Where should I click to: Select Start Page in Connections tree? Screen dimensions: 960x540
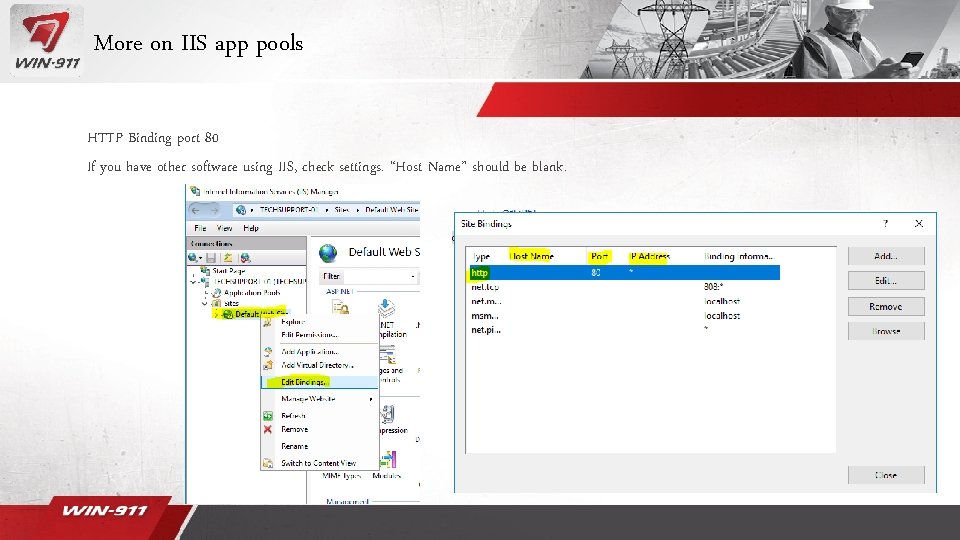coord(229,271)
